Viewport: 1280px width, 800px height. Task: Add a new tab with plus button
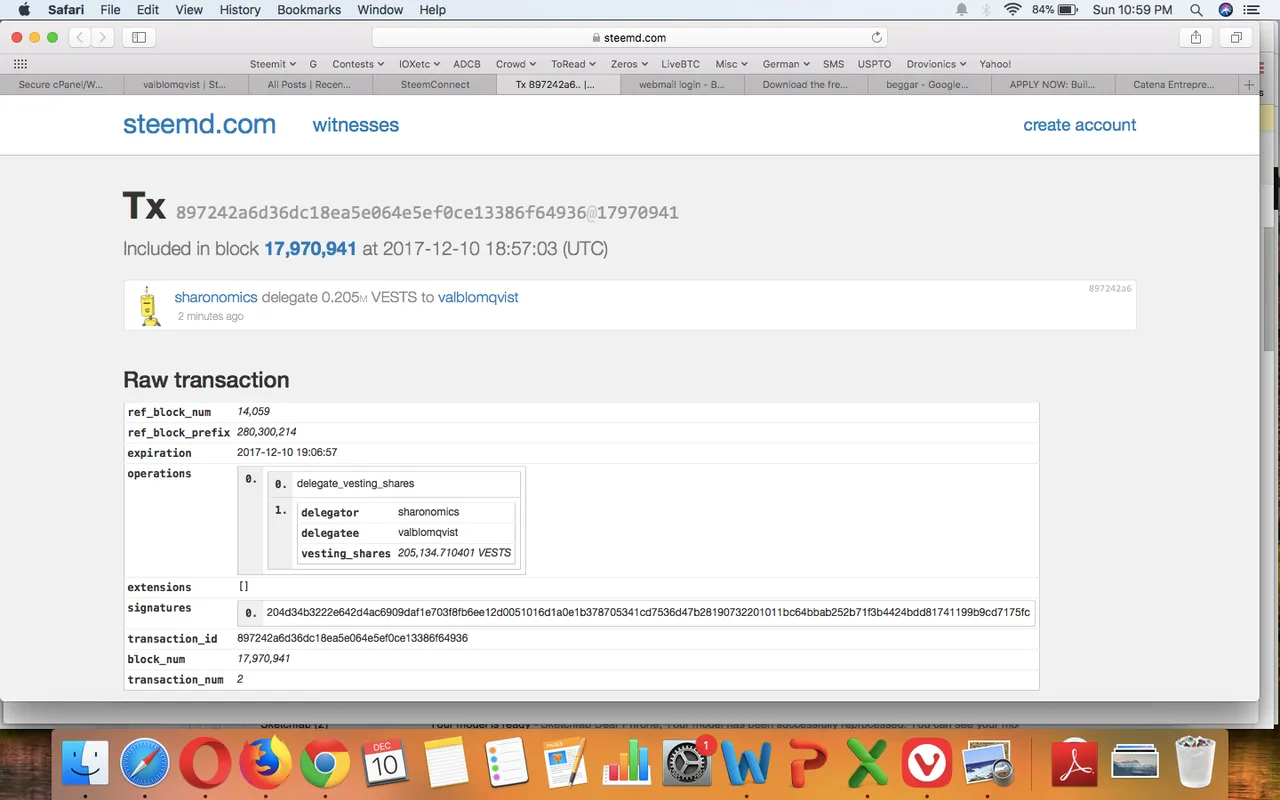click(x=1248, y=85)
